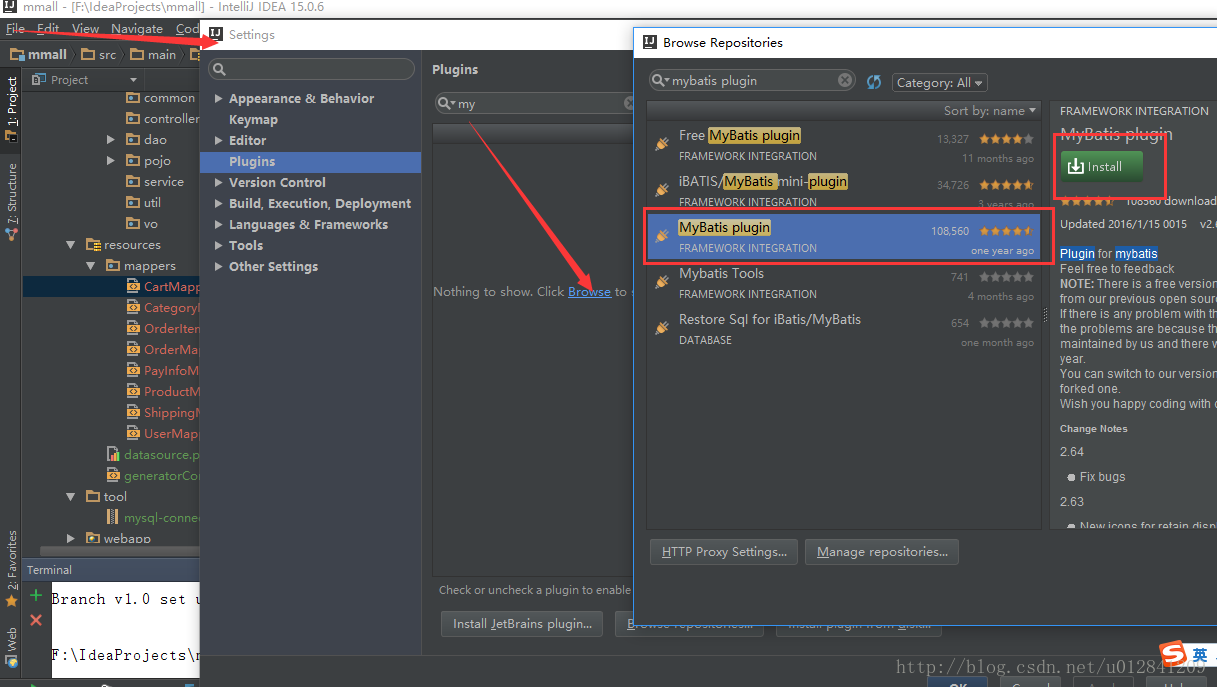Click the mappers folder icon

coord(114,266)
